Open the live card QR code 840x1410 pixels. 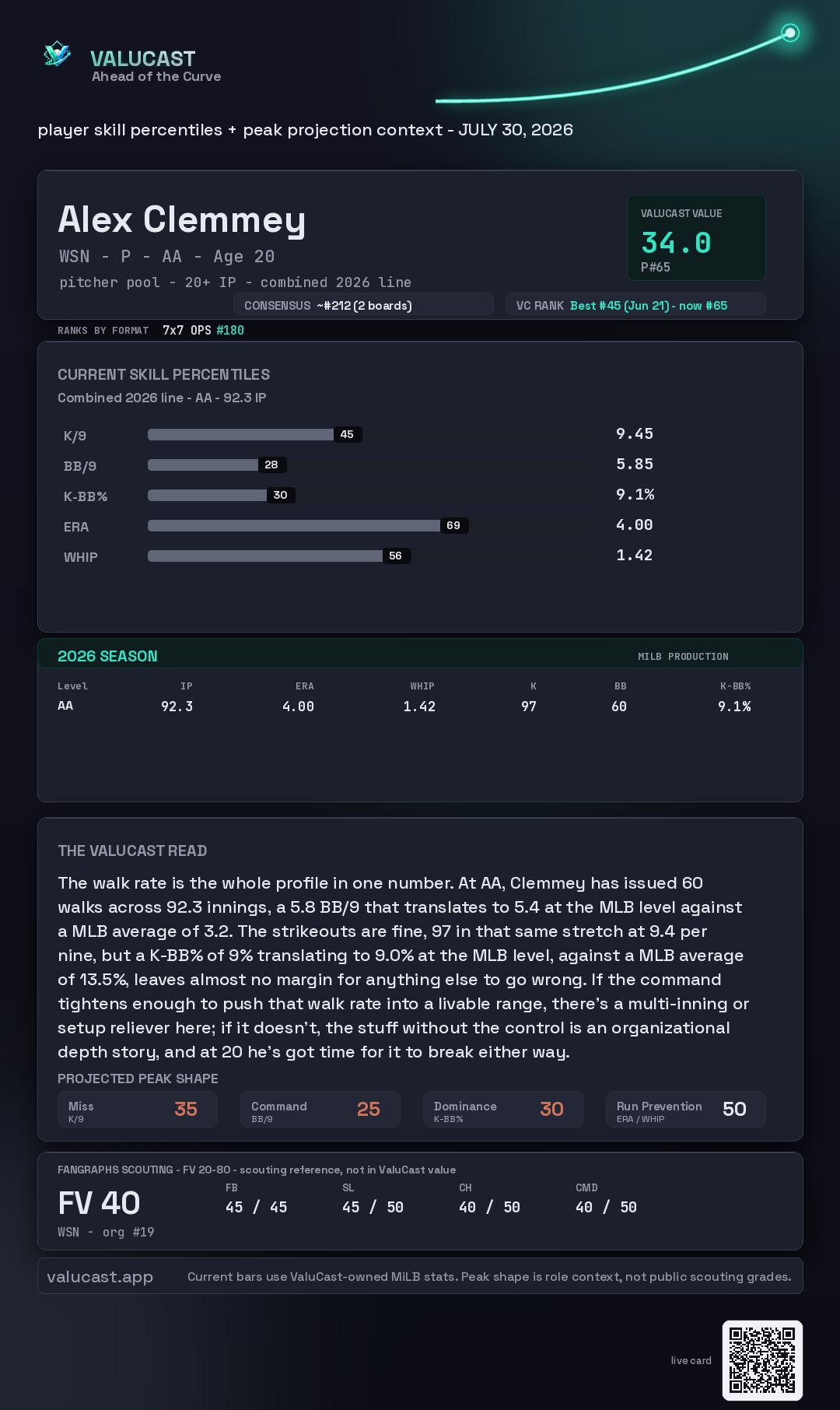(x=762, y=1360)
